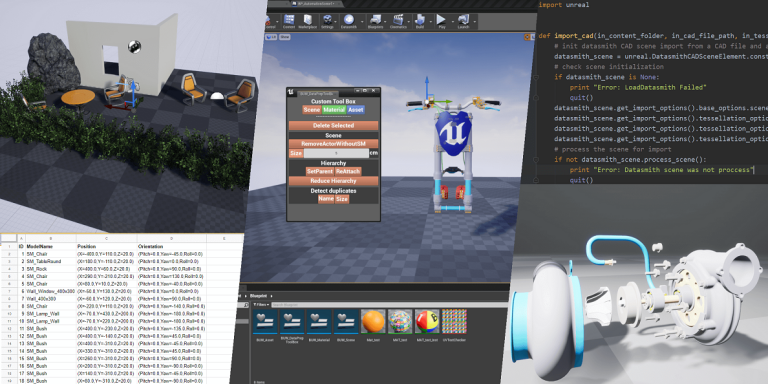
Task: Click the Reduce Hierarchy button
Action: tap(334, 181)
